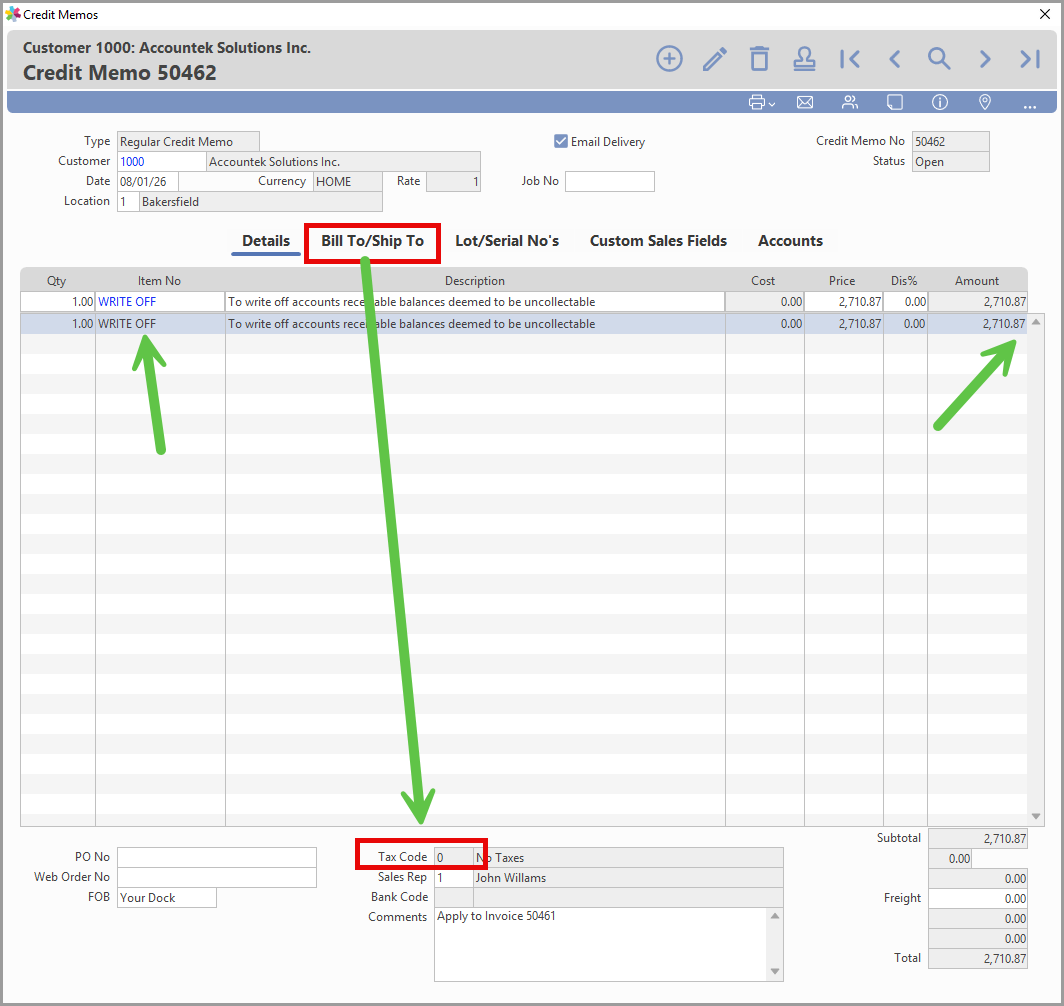Click the Comments text box
Screen dimensions: 1064x1006
601,944
